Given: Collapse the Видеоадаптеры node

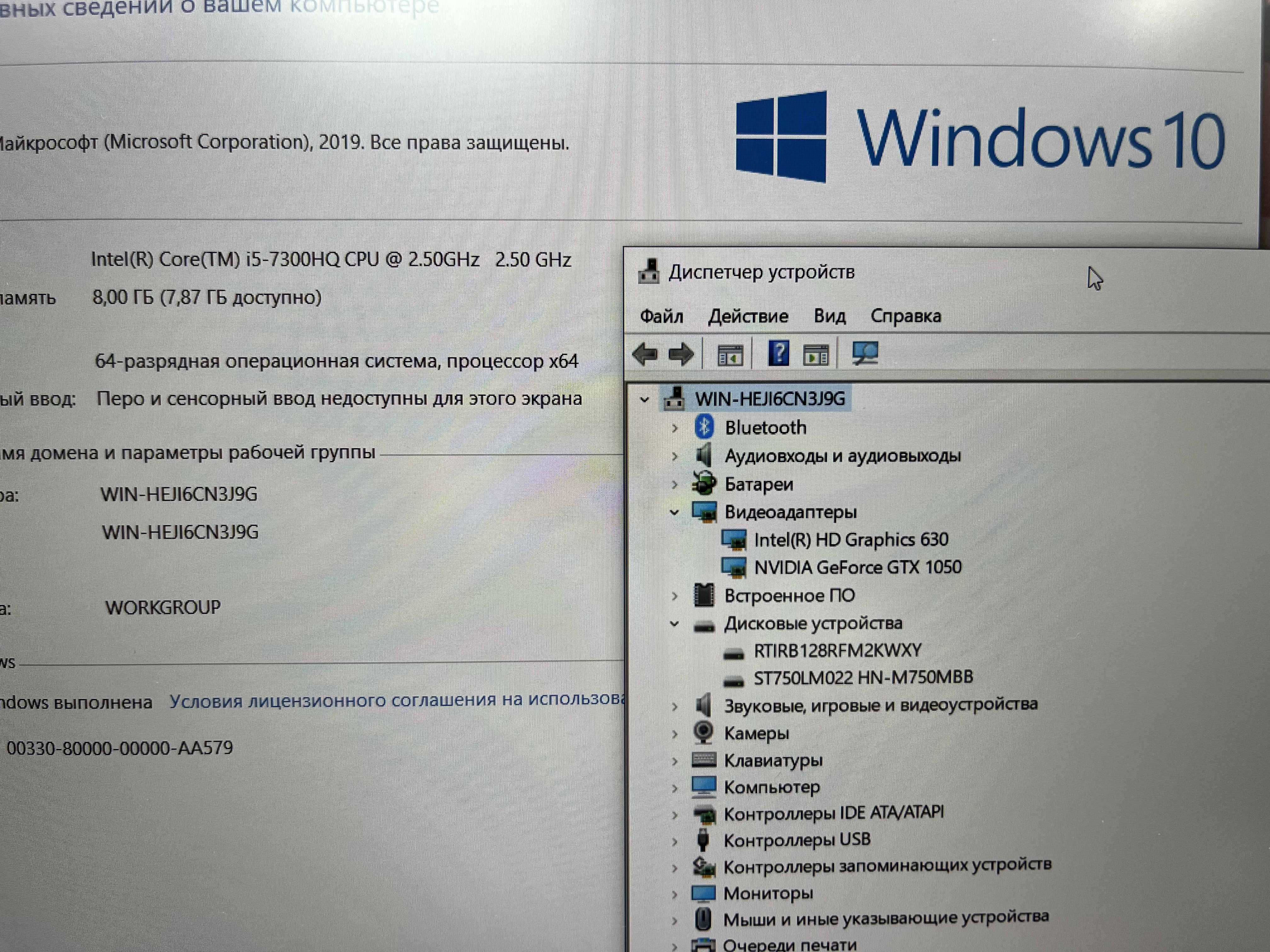Looking at the screenshot, I should click(675, 513).
